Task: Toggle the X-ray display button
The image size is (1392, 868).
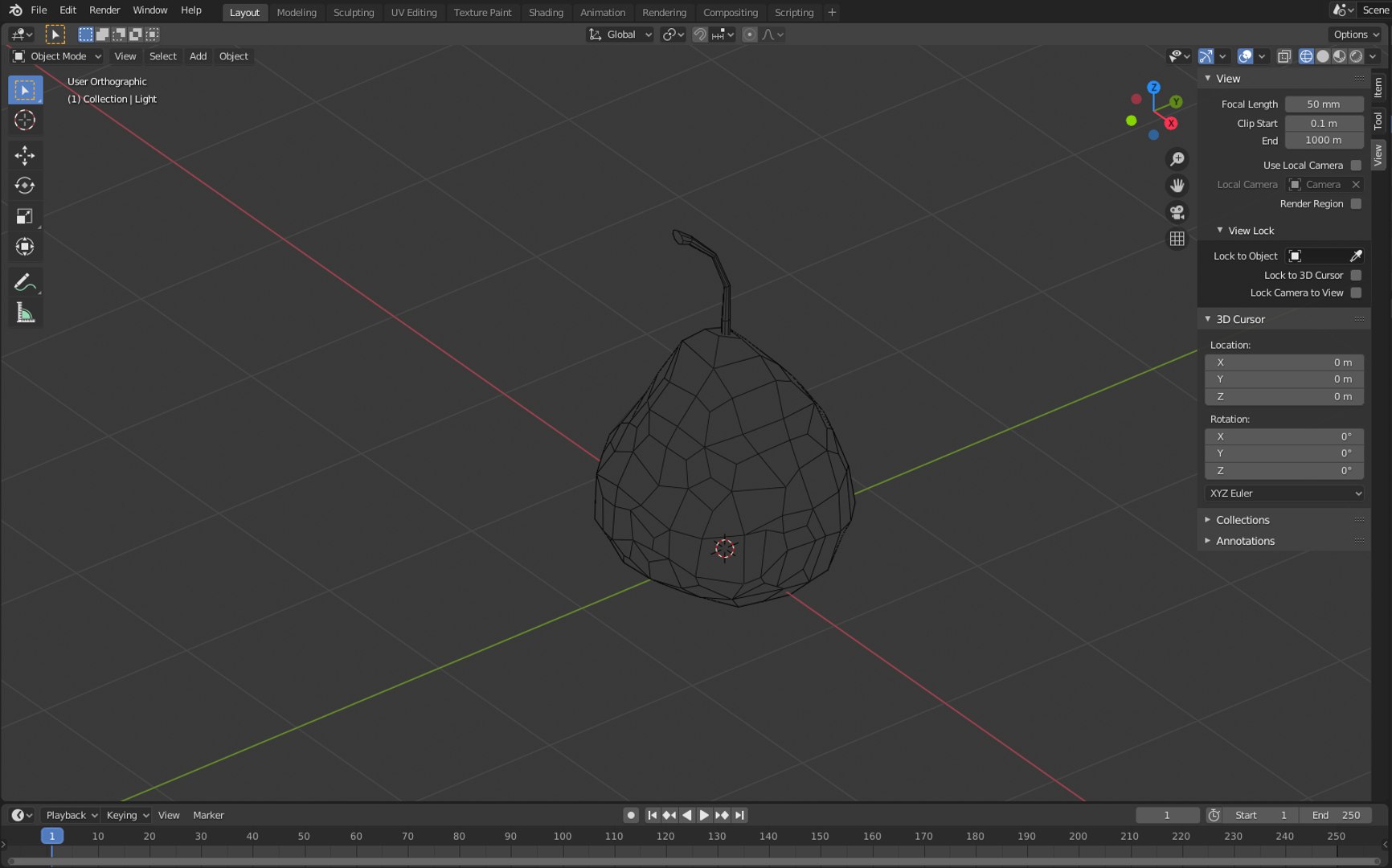Action: pyautogui.click(x=1284, y=56)
